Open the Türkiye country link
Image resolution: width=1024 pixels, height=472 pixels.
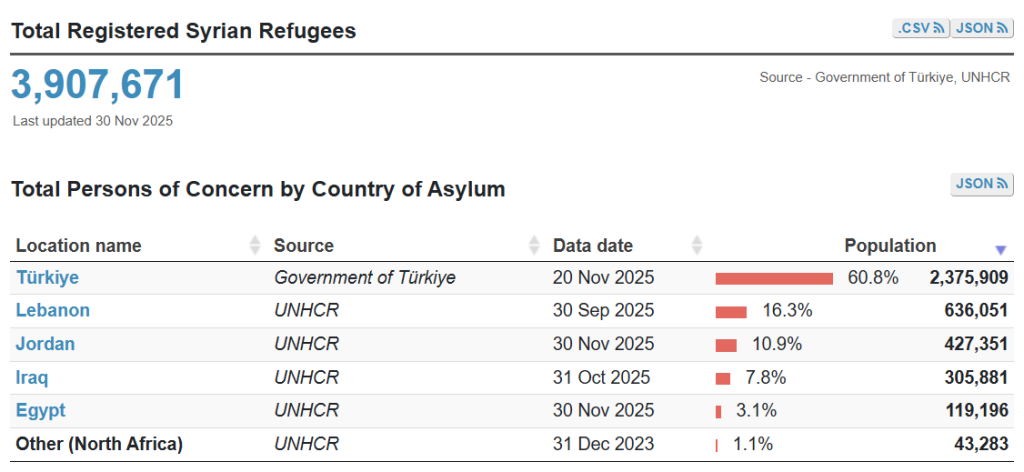point(47,278)
